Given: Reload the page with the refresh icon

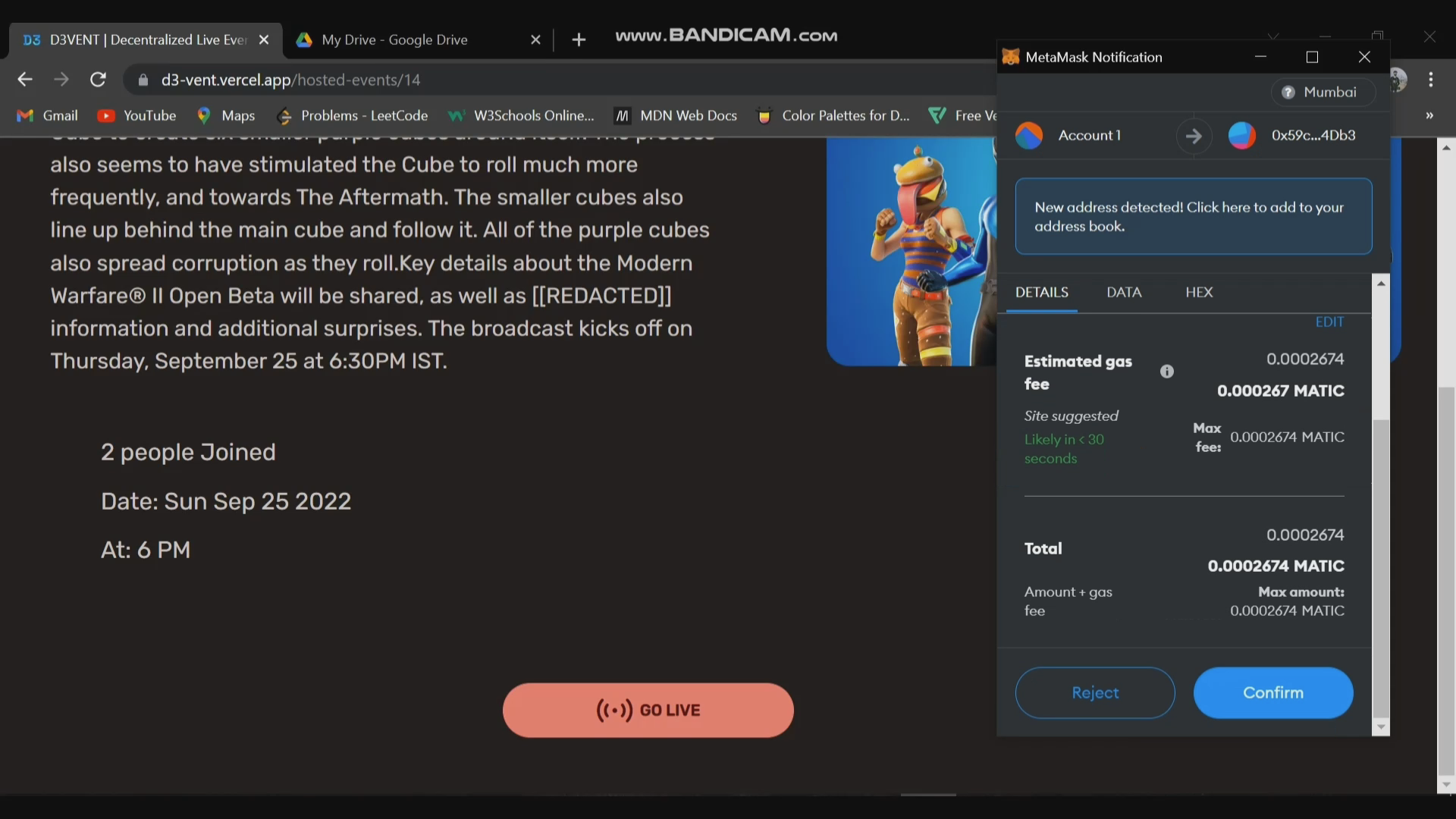Looking at the screenshot, I should point(98,80).
